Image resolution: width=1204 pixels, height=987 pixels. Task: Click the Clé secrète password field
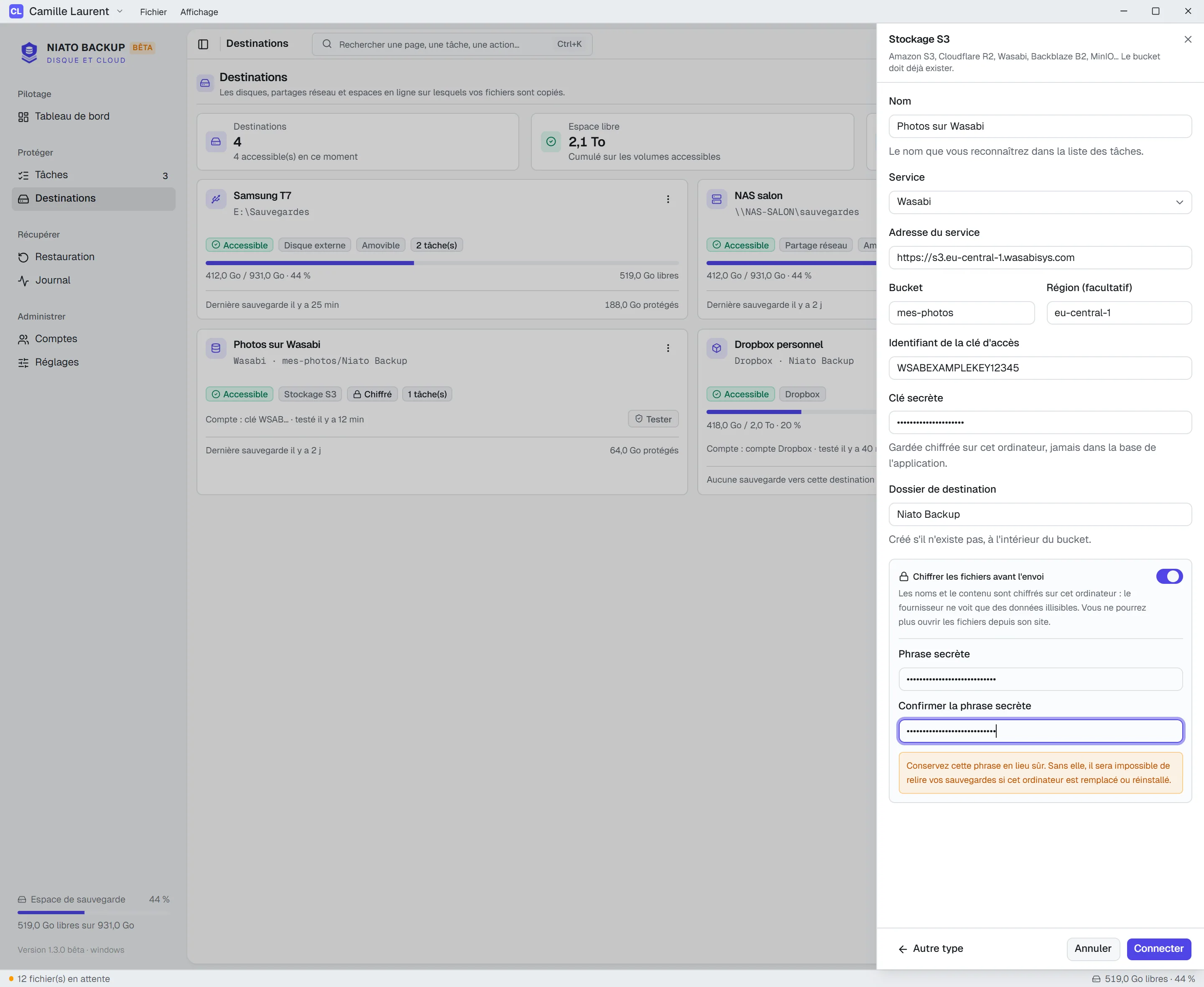tap(1040, 422)
